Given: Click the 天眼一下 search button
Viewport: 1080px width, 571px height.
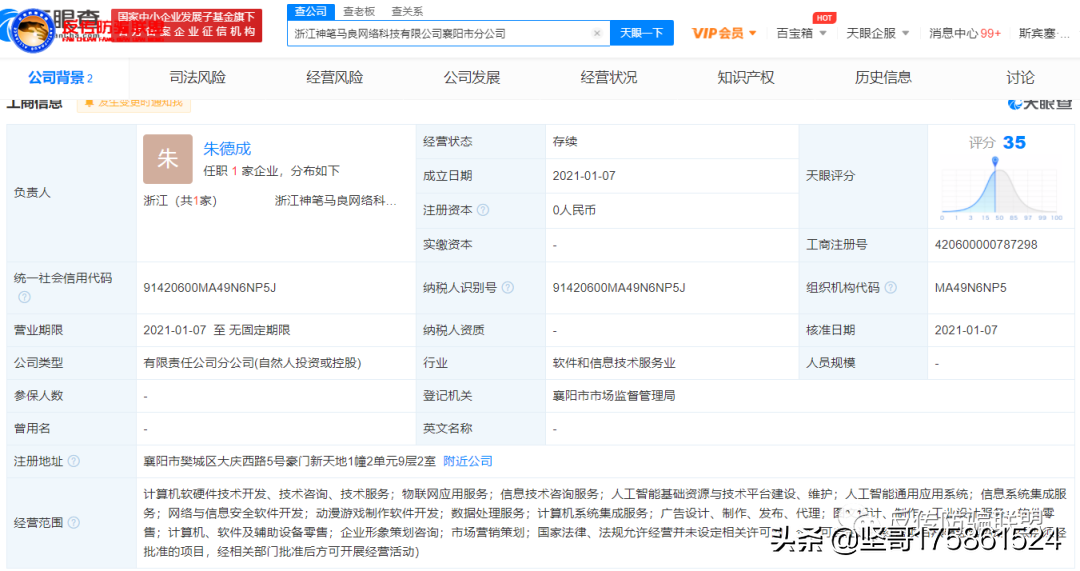Looking at the screenshot, I should (641, 33).
